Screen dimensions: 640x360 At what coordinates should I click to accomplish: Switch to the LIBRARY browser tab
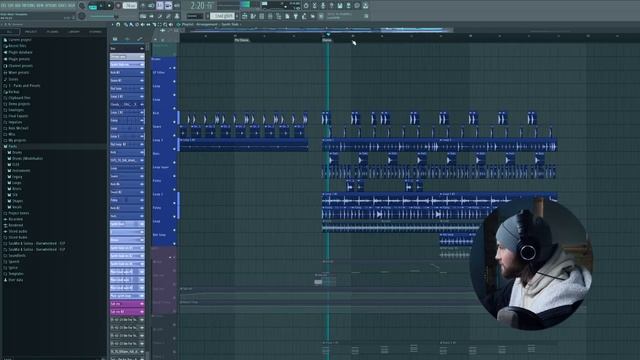coord(74,31)
